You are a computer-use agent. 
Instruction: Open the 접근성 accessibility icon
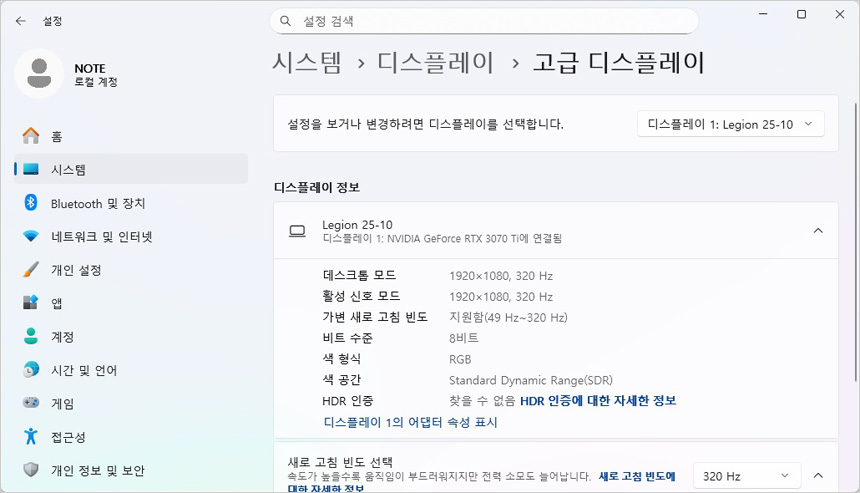31,437
